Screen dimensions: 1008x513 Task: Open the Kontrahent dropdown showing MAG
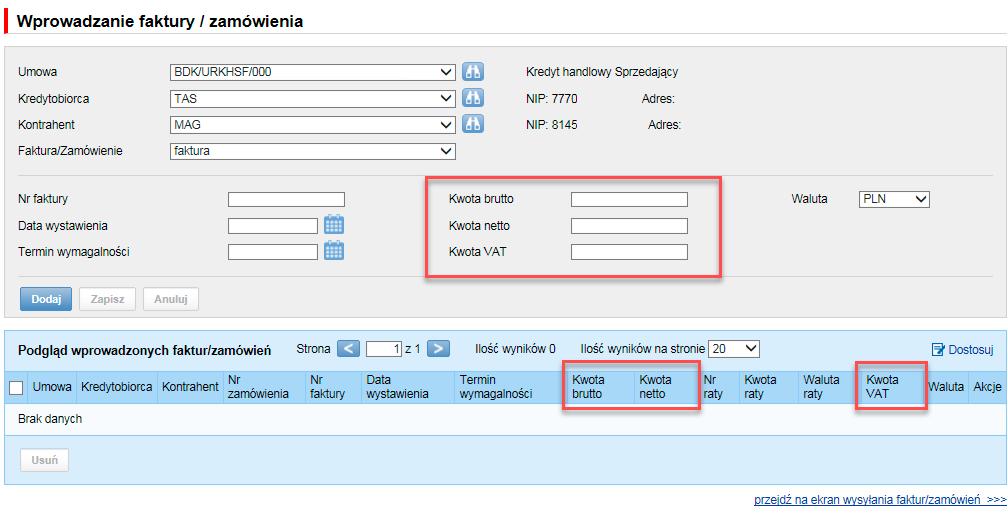click(x=312, y=125)
